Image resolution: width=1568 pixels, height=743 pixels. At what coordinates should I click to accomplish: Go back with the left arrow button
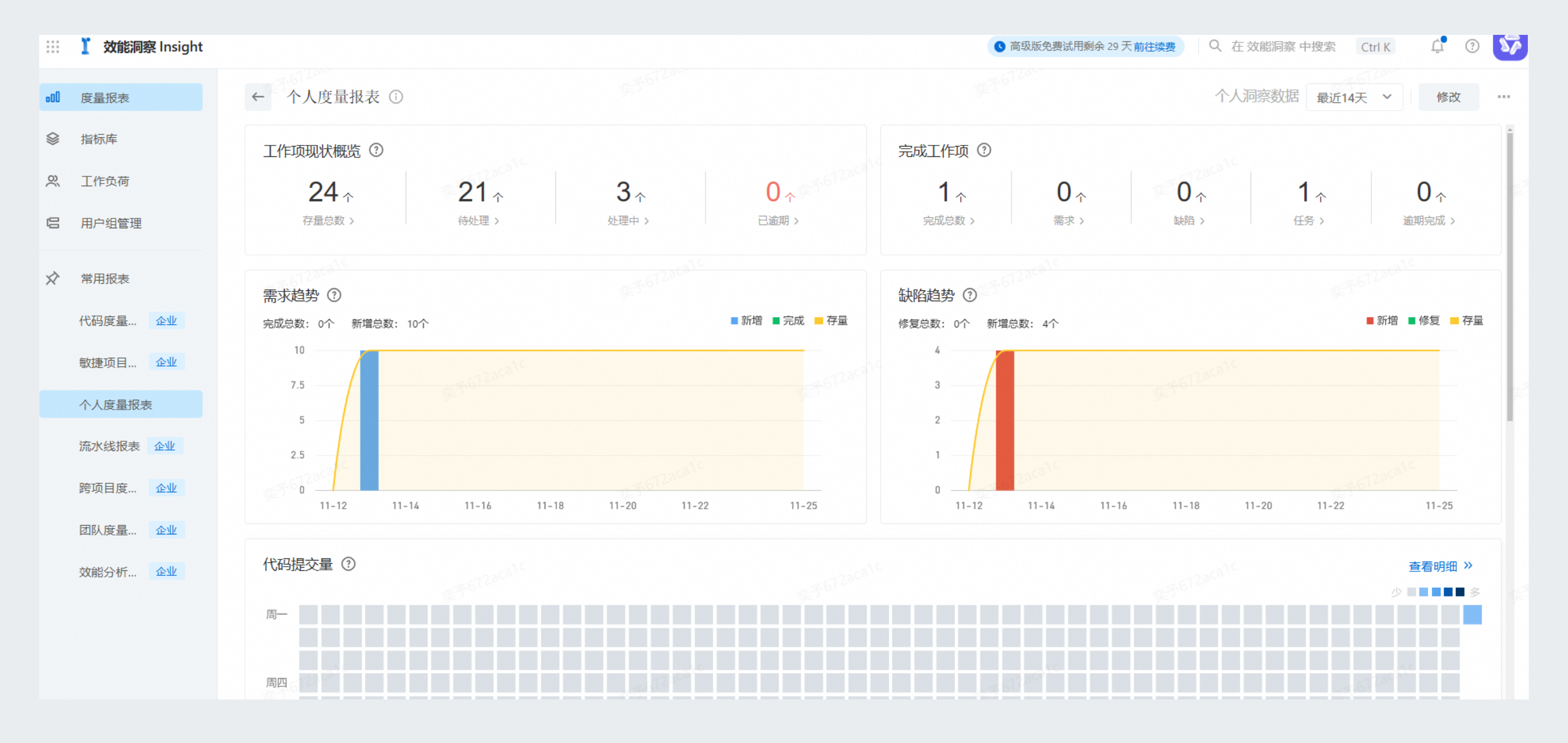(258, 97)
